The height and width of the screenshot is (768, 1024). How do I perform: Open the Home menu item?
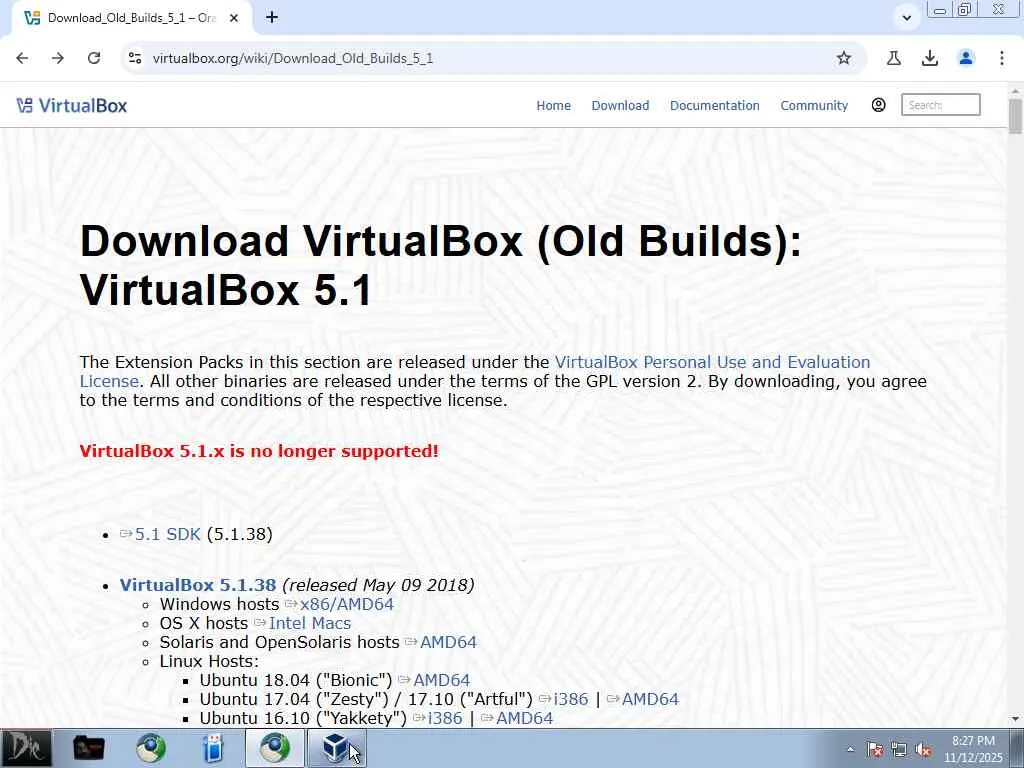pyautogui.click(x=553, y=105)
